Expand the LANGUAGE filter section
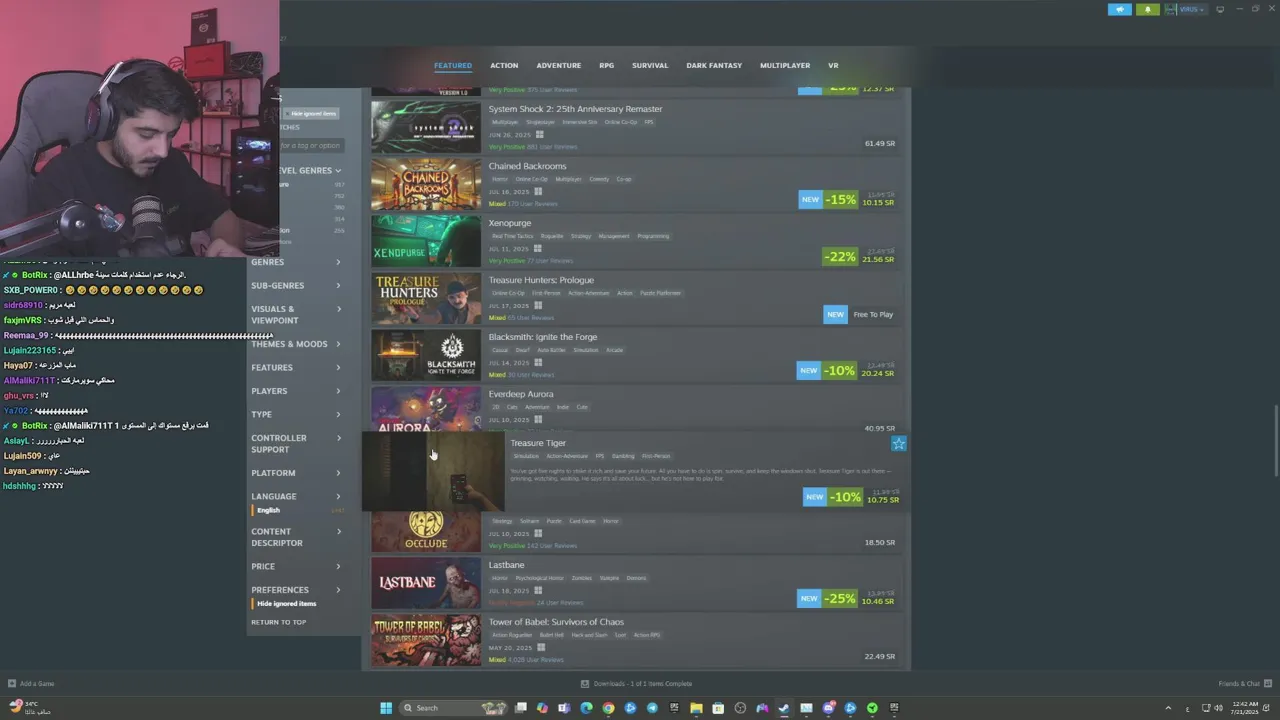Viewport: 1280px width, 720px height. click(x=295, y=497)
